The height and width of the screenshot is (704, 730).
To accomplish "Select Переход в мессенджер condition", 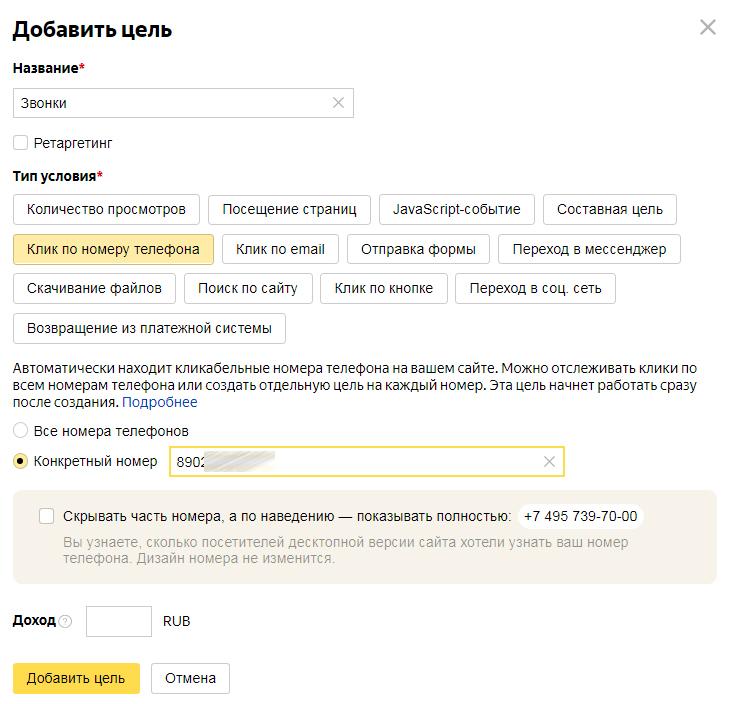I will click(x=589, y=249).
